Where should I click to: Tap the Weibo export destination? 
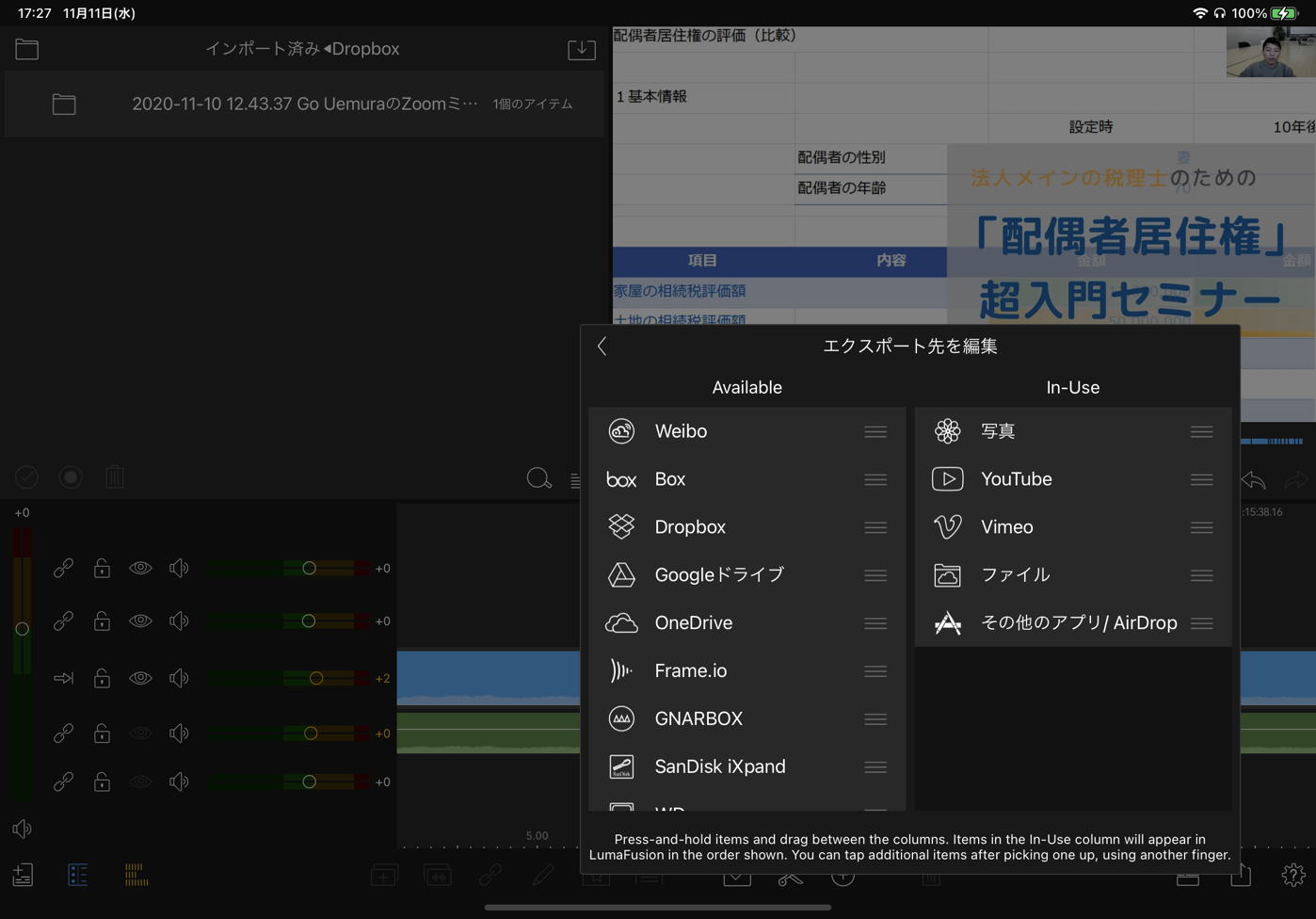746,431
